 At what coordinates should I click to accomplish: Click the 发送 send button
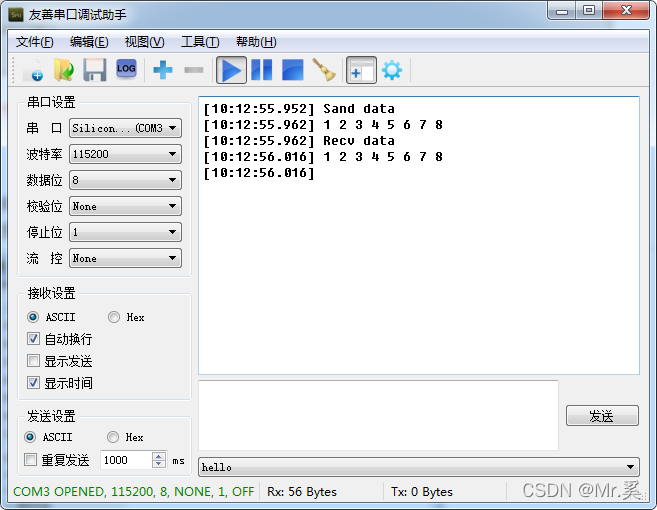pos(602,416)
